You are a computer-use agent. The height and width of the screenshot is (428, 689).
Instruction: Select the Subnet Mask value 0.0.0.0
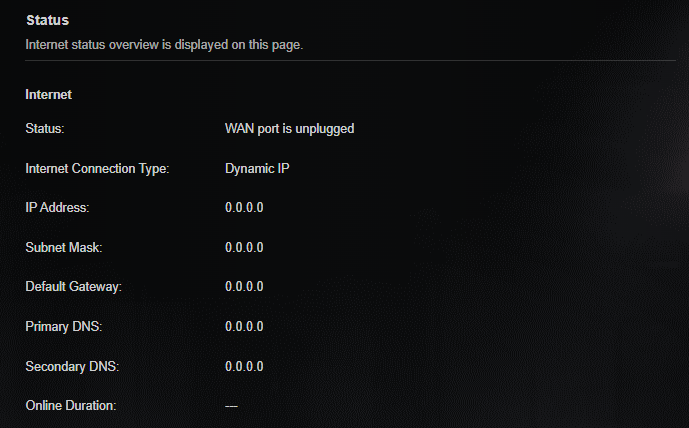(244, 247)
